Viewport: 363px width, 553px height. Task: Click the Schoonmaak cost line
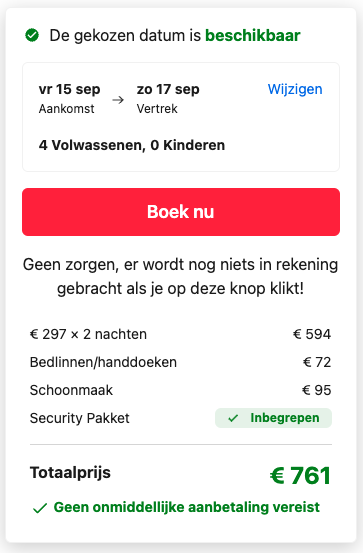pyautogui.click(x=181, y=390)
